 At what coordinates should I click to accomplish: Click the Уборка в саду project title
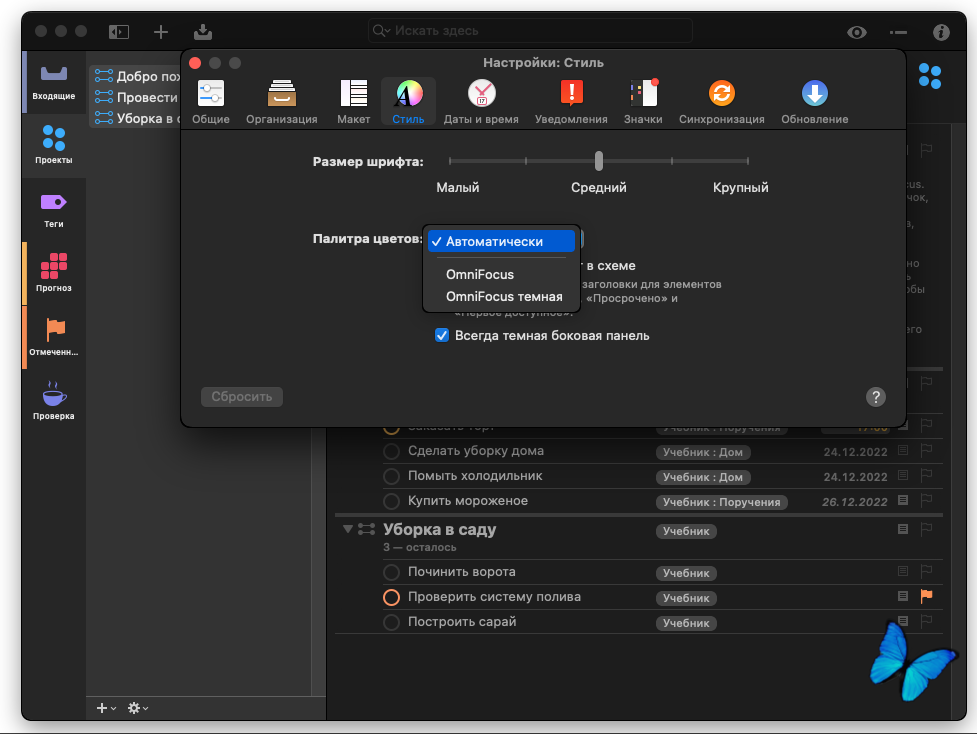tap(439, 529)
